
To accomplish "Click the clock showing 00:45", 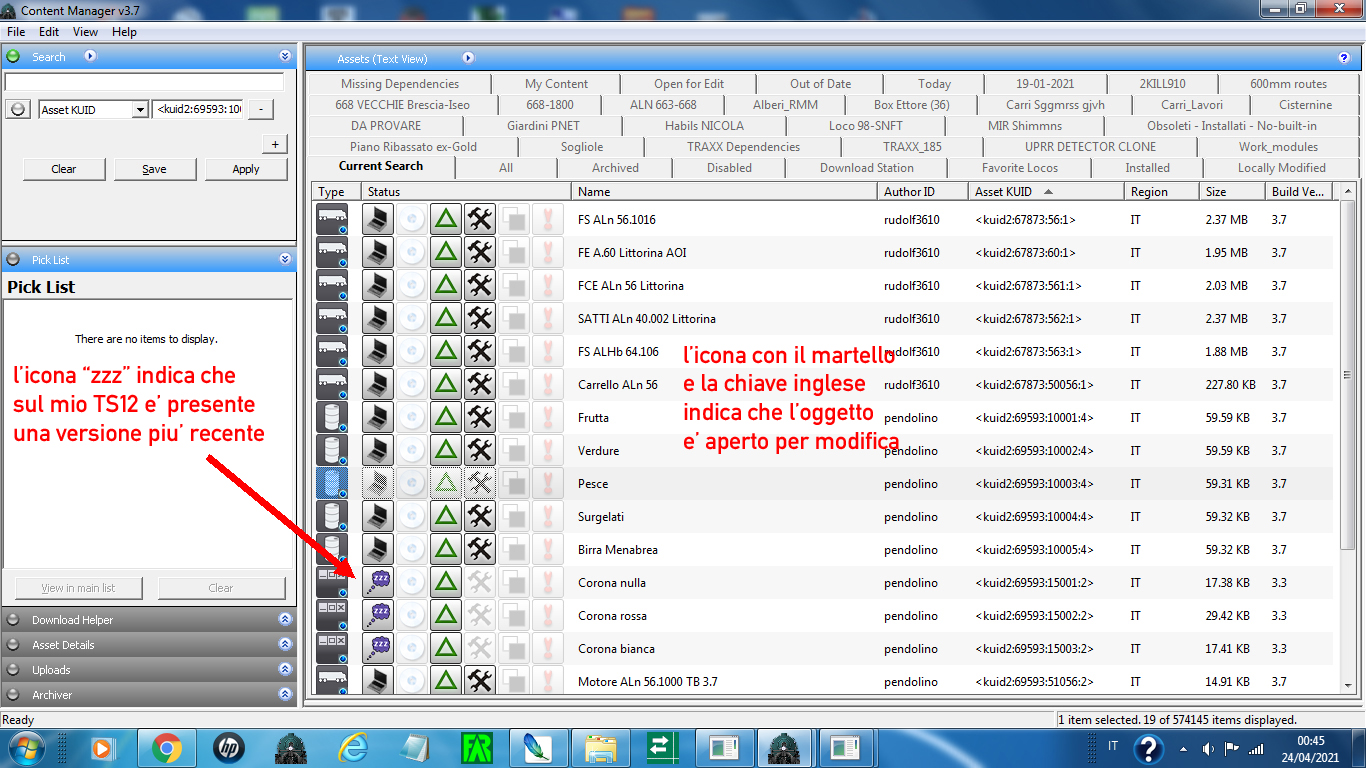I will pyautogui.click(x=1311, y=741).
